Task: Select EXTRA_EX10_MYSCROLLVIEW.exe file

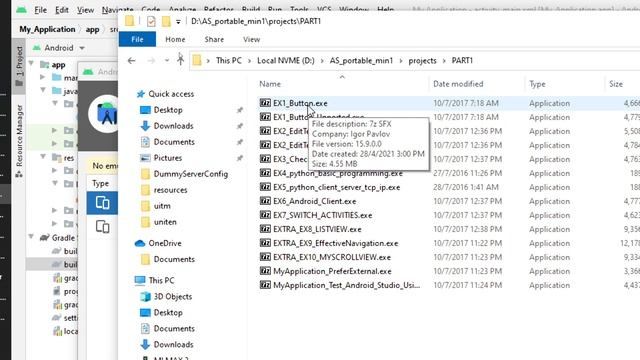Action: 332,257
